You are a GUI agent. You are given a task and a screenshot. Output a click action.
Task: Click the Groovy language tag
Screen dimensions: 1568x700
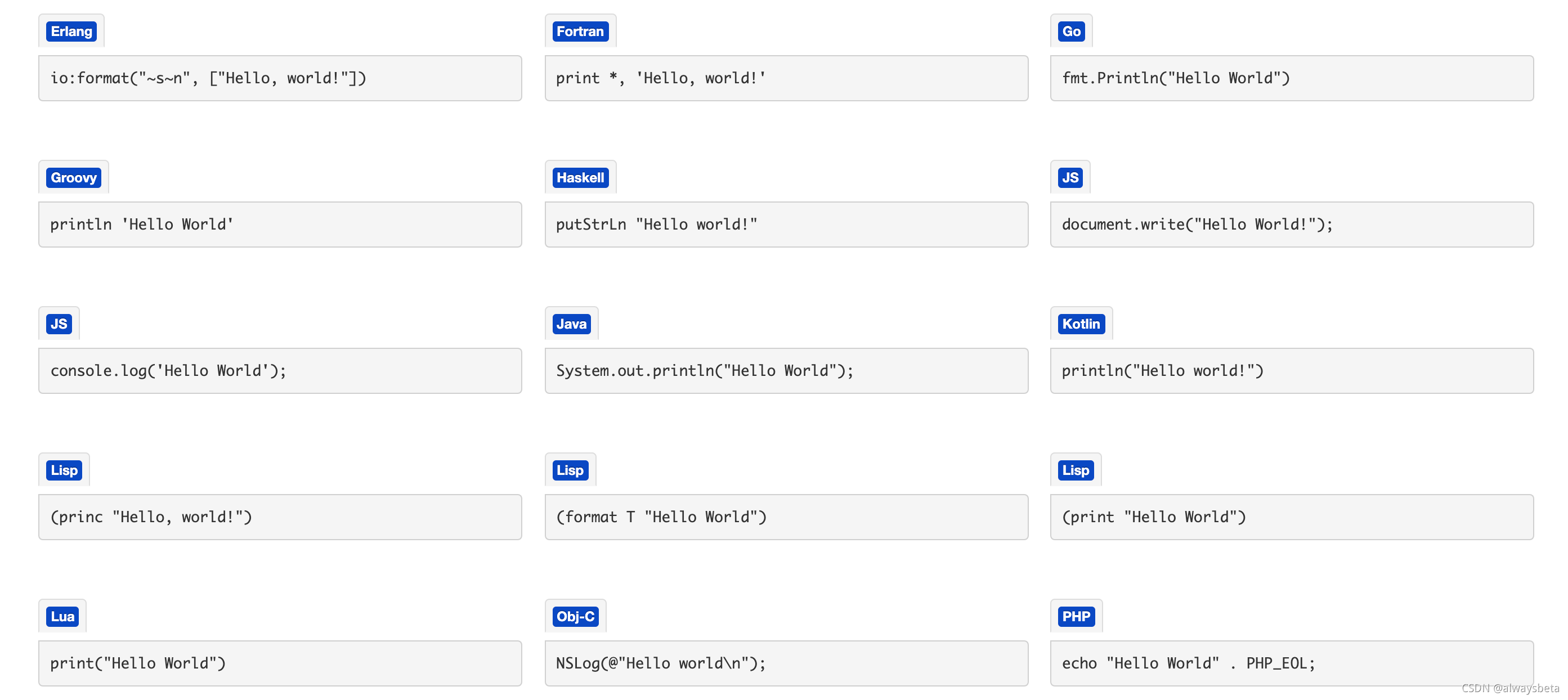click(74, 178)
